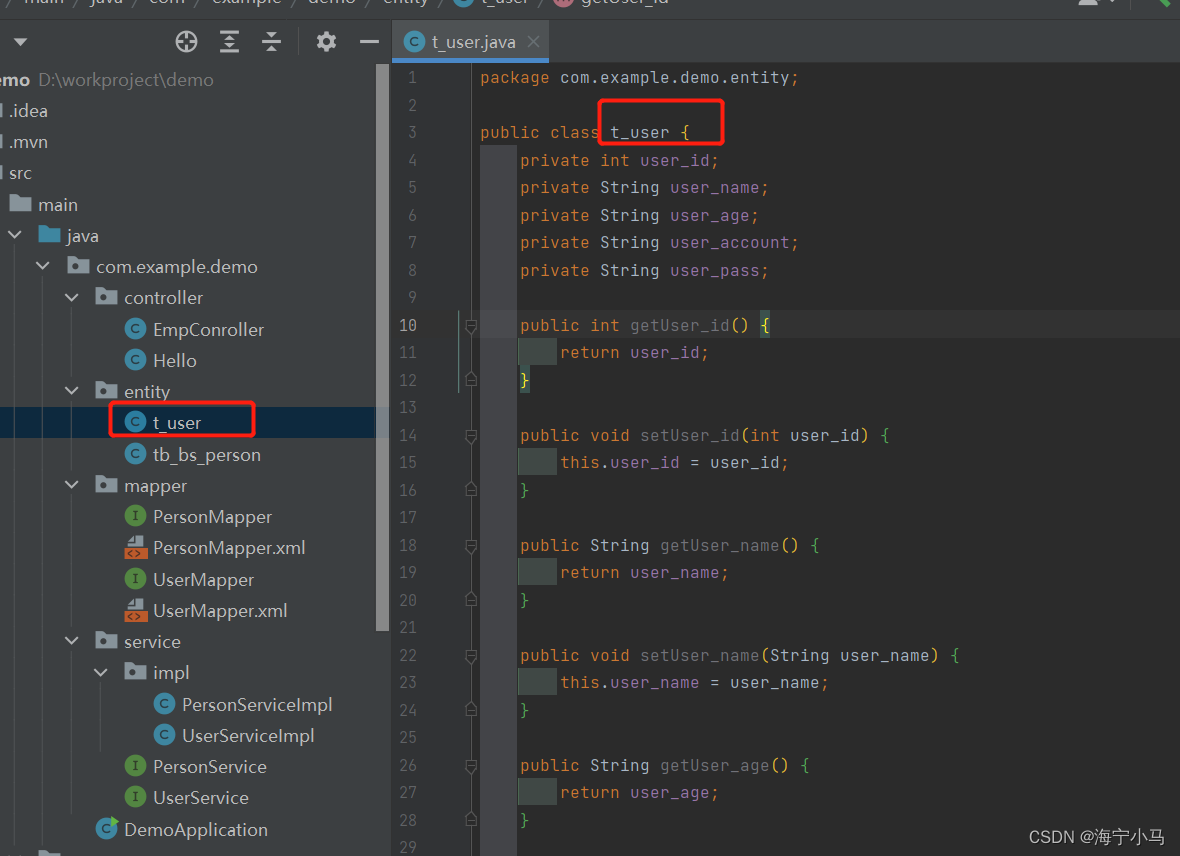Select the Hello class icon in controller
The image size is (1180, 856).
tap(135, 360)
